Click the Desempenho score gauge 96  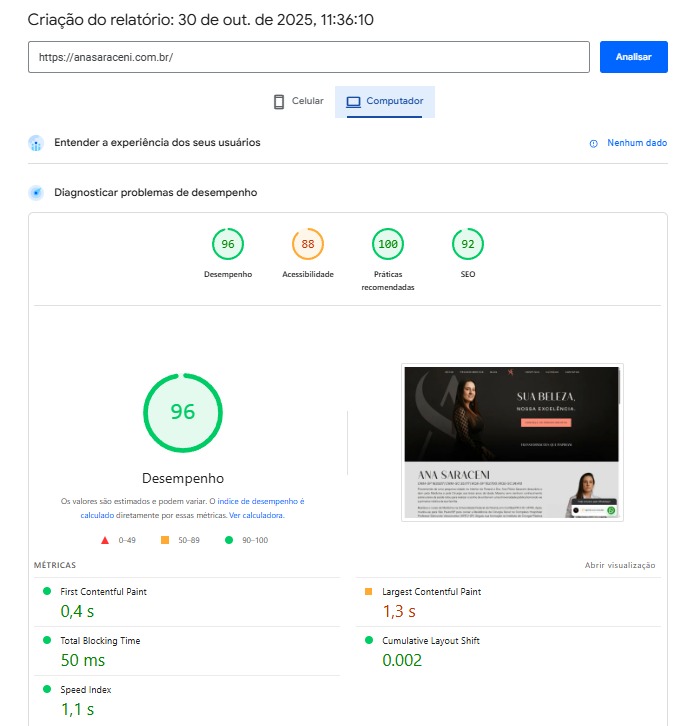tap(228, 245)
